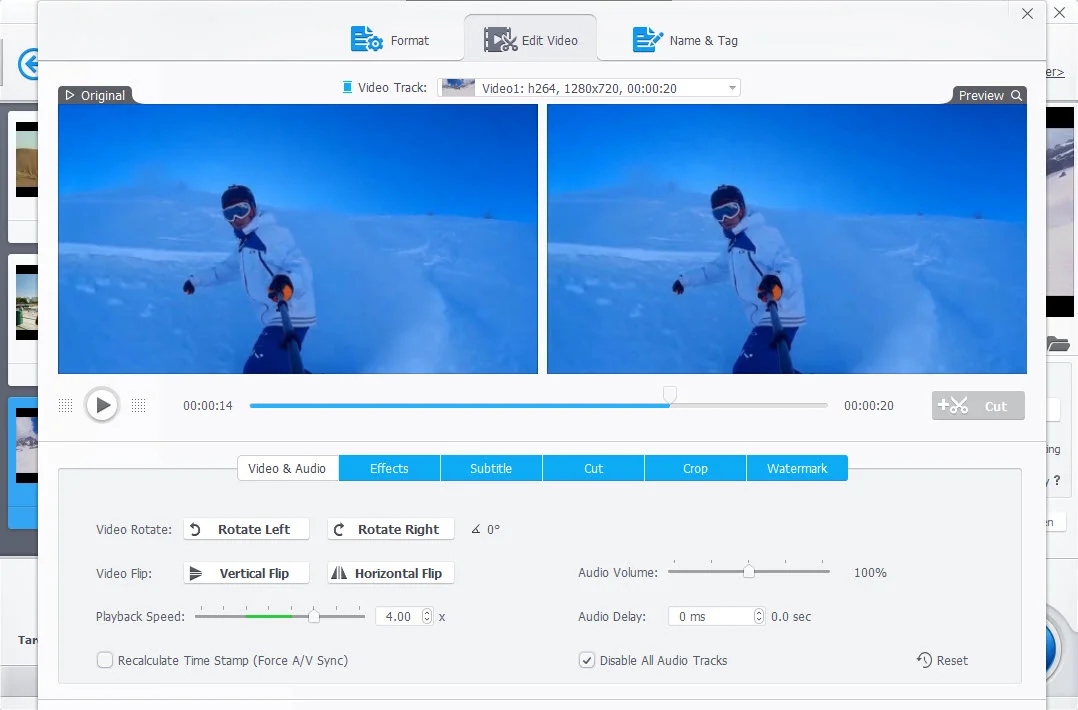Switch to the Effects tab

389,468
